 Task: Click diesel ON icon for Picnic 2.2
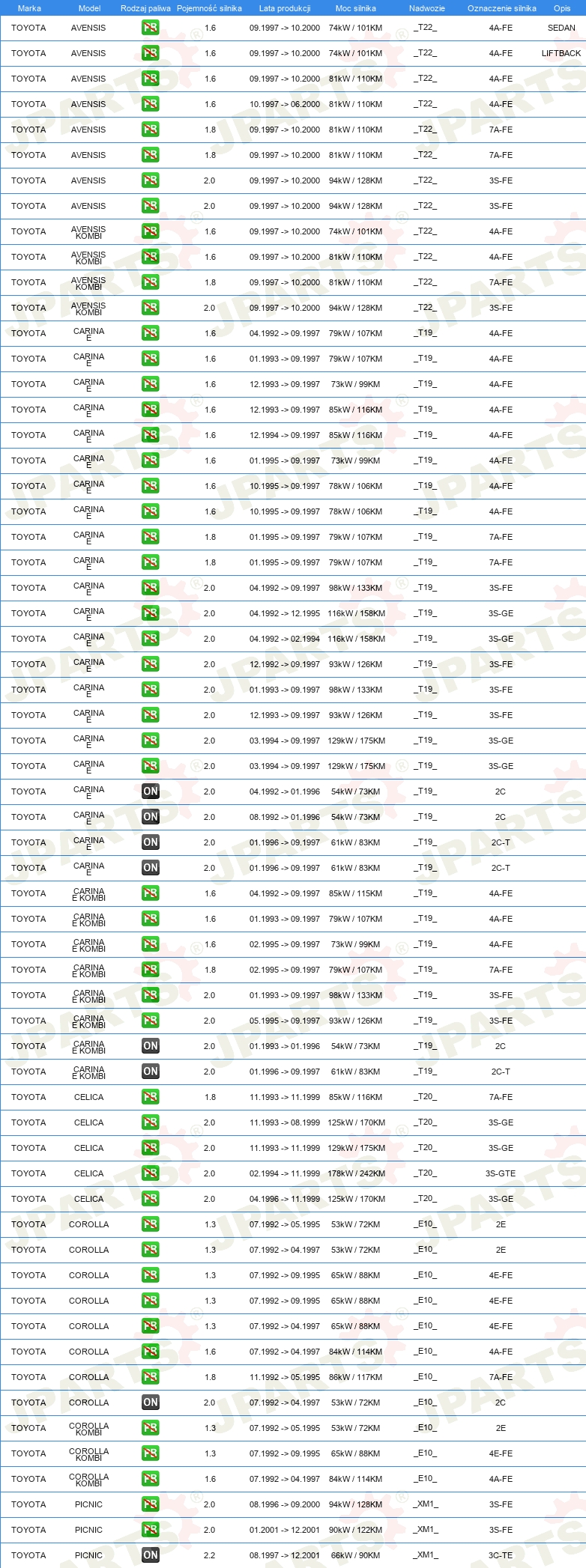tap(151, 1555)
